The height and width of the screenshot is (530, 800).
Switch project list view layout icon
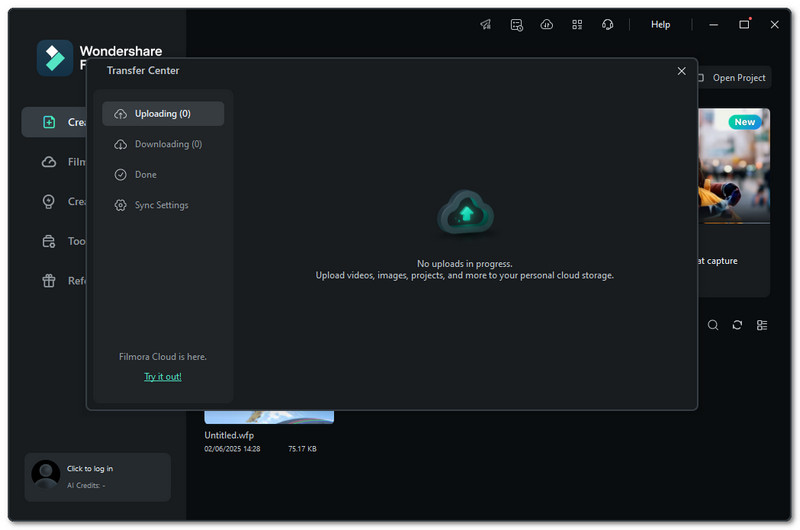pos(762,325)
